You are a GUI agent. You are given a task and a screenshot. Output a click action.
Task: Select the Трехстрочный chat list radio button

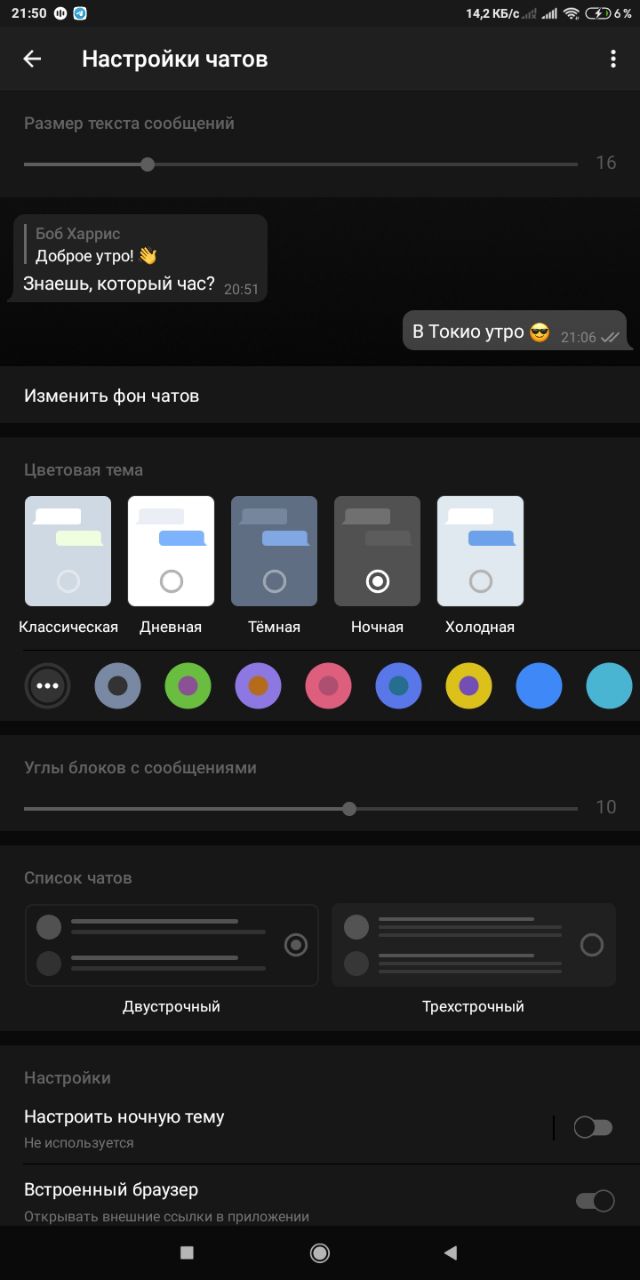592,945
